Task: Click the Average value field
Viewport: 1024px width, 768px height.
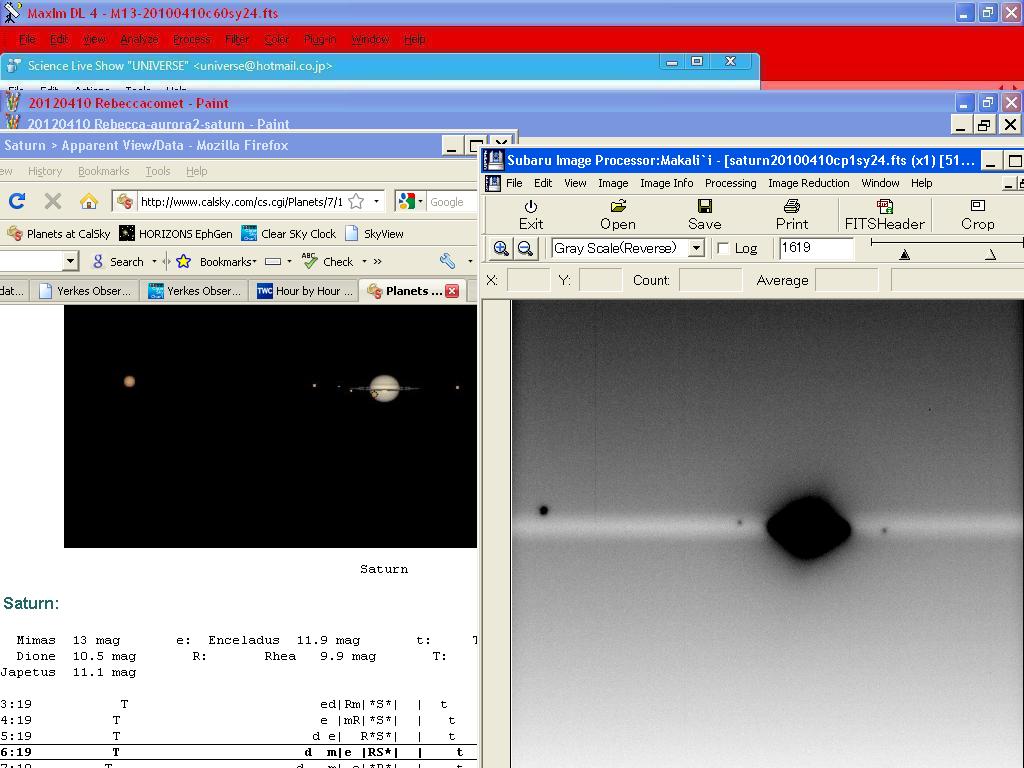Action: pos(846,280)
